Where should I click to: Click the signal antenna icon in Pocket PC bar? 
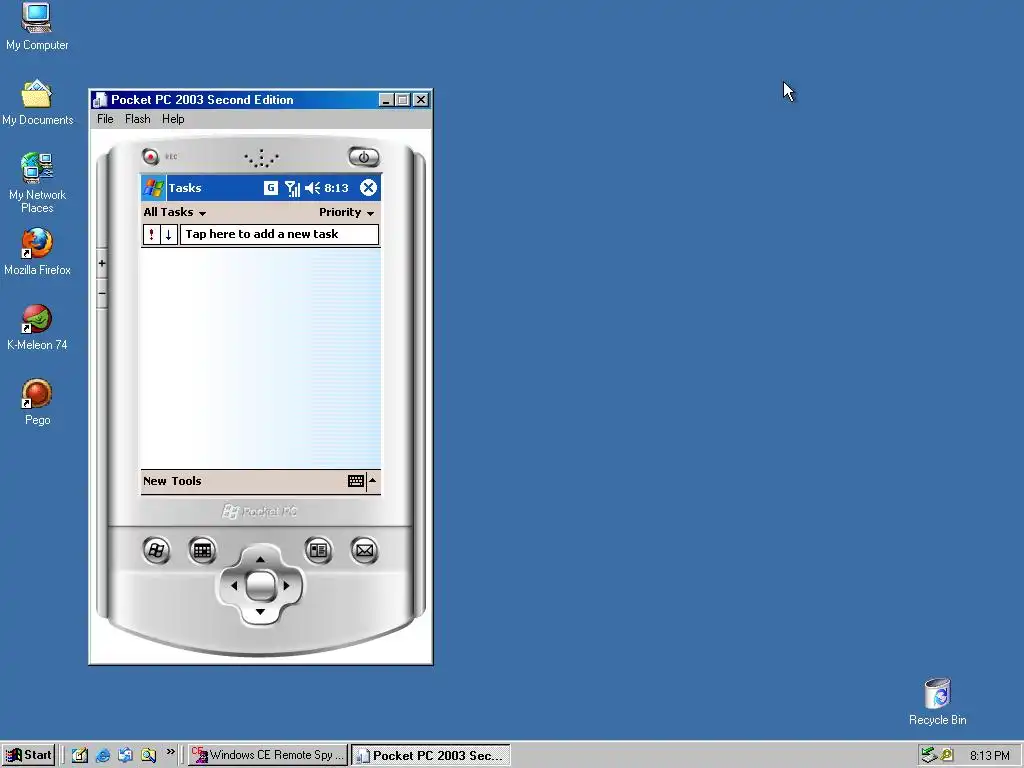tap(292, 189)
